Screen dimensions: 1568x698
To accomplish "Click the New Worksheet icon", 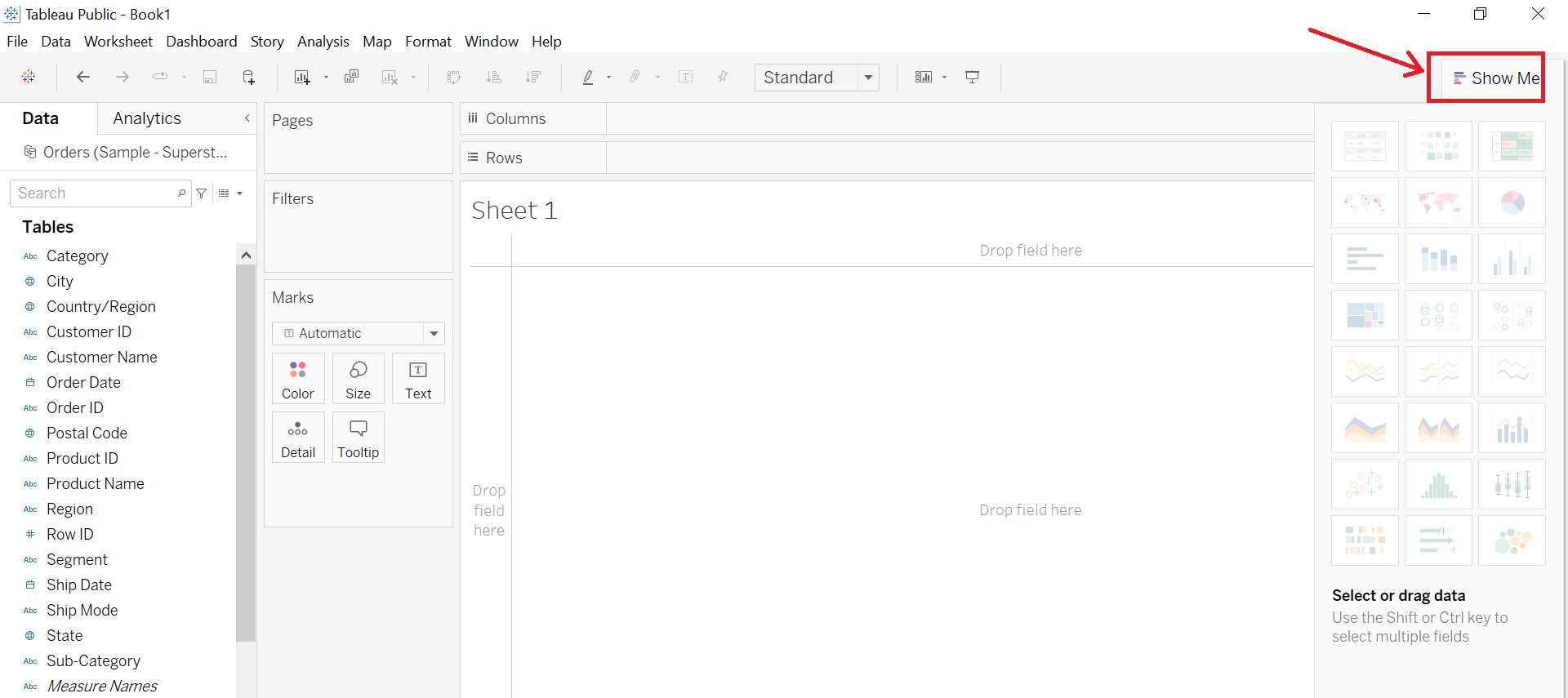I will coord(302,77).
